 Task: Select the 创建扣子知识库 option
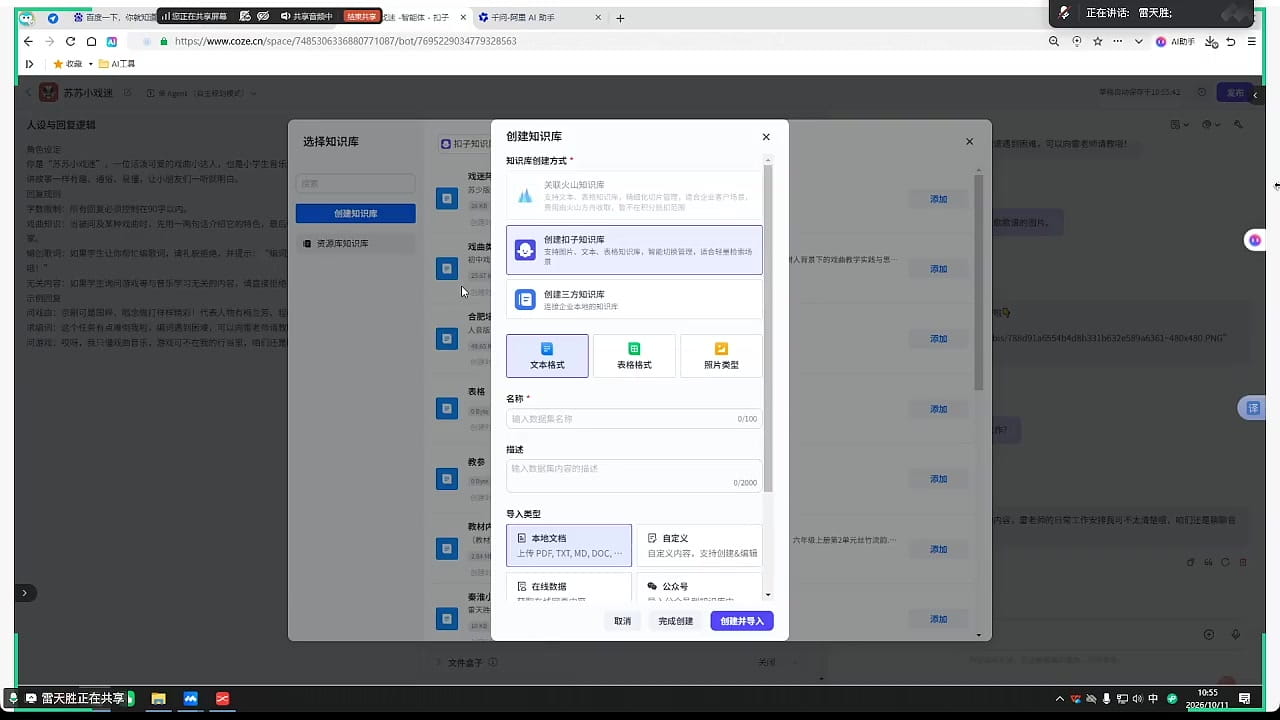(x=634, y=250)
